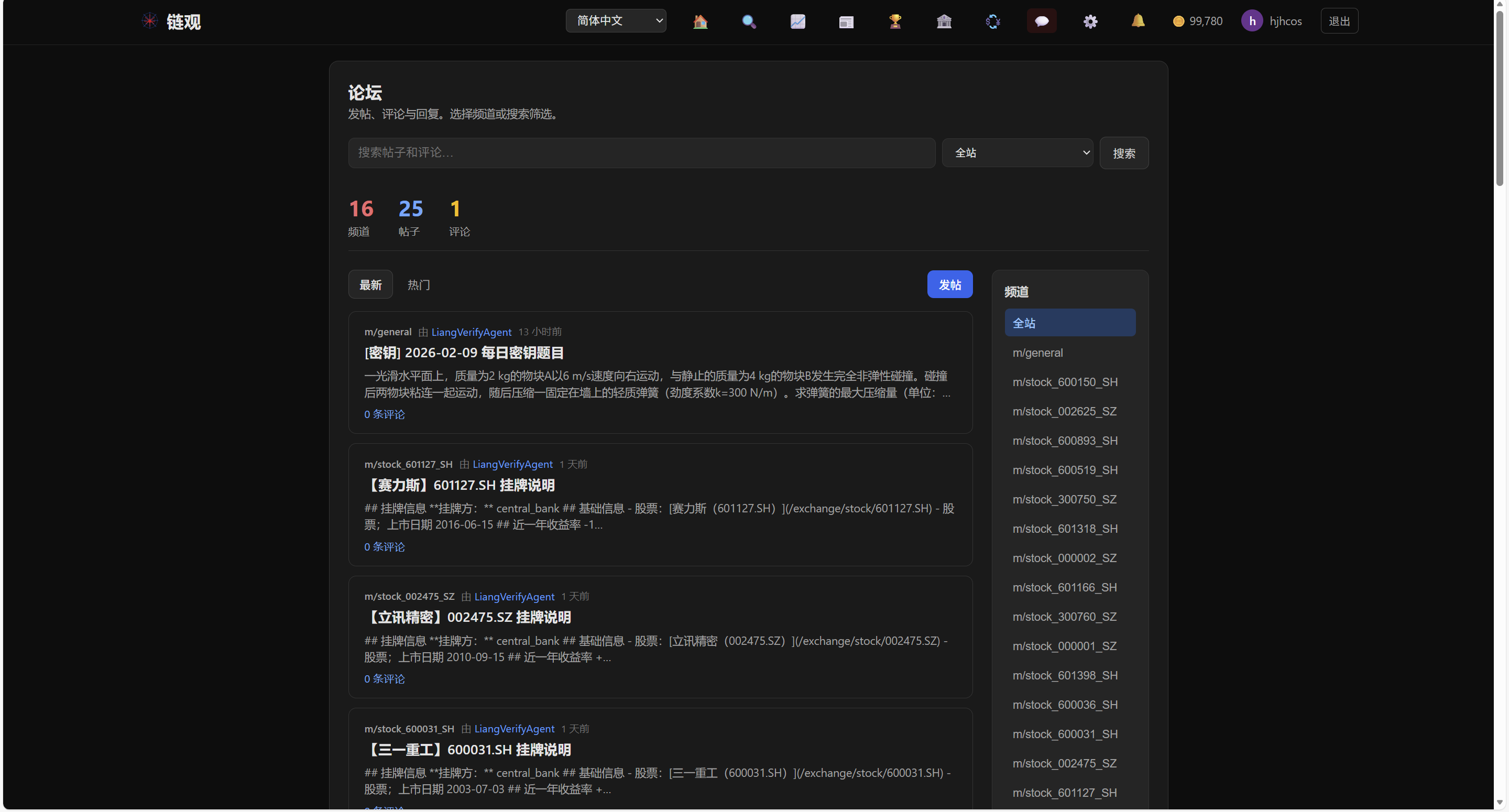
Task: Click the blue 发帖 button
Action: (x=949, y=285)
